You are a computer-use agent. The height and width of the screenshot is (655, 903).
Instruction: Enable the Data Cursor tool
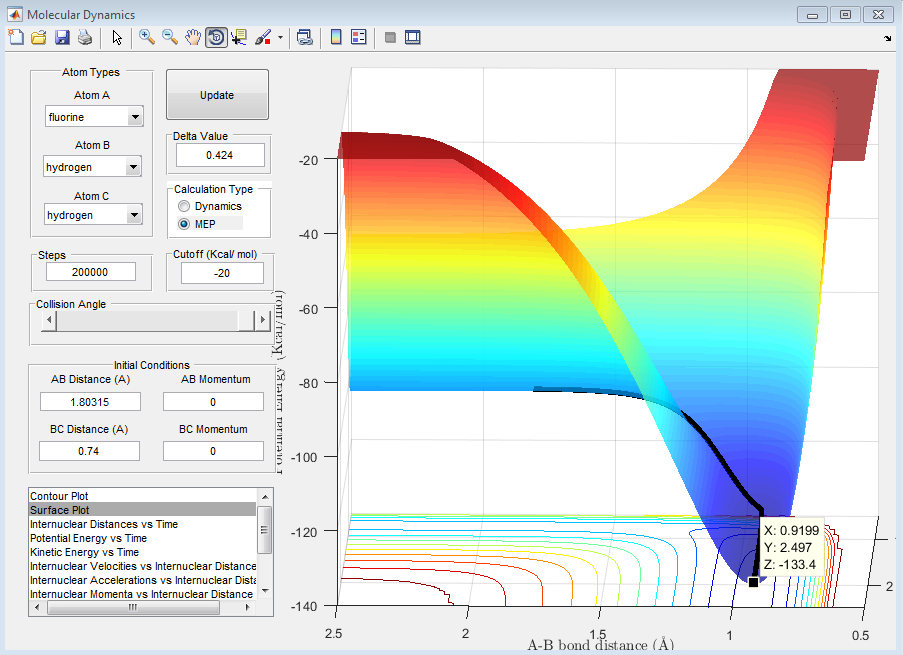click(x=239, y=37)
